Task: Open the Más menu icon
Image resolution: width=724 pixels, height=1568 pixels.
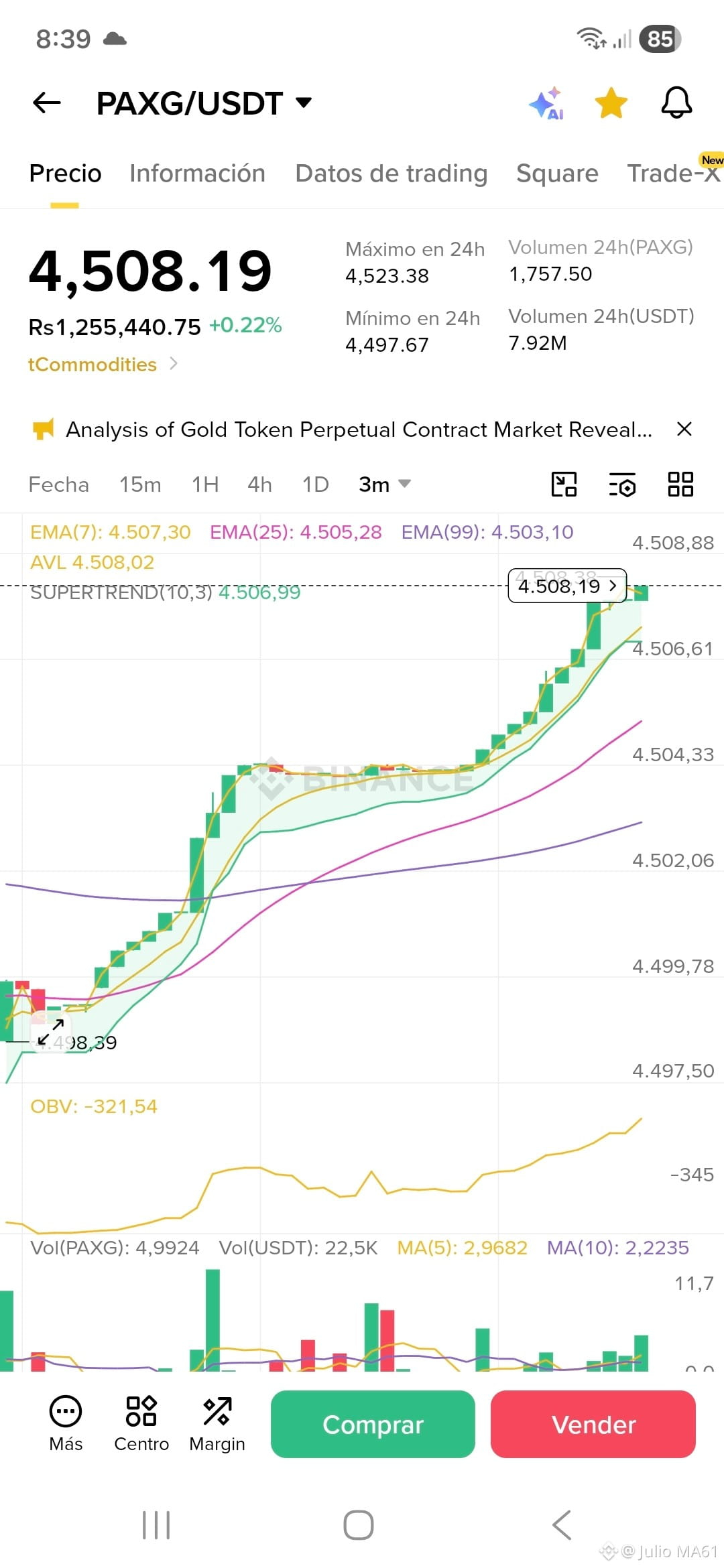Action: point(66,1423)
